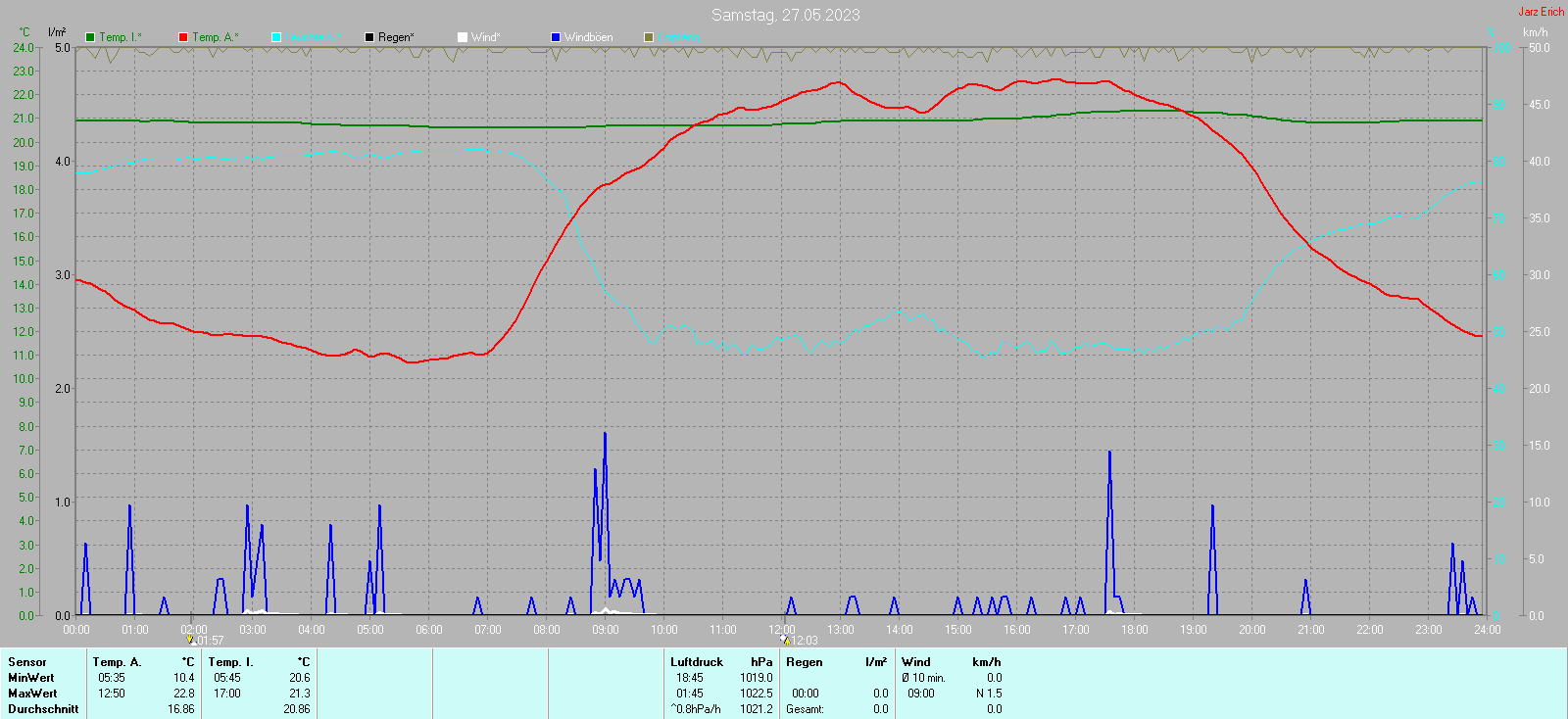This screenshot has height=719, width=1568.
Task: Click the pressure value 1021.2
Action: tap(757, 709)
